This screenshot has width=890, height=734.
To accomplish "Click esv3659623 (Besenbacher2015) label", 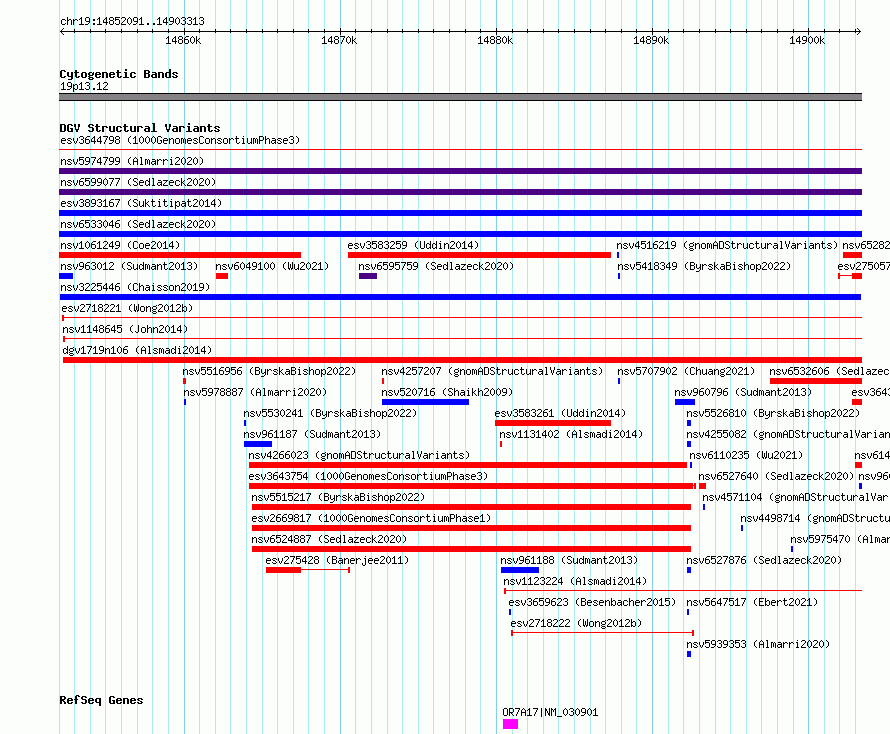I will tap(592, 602).
